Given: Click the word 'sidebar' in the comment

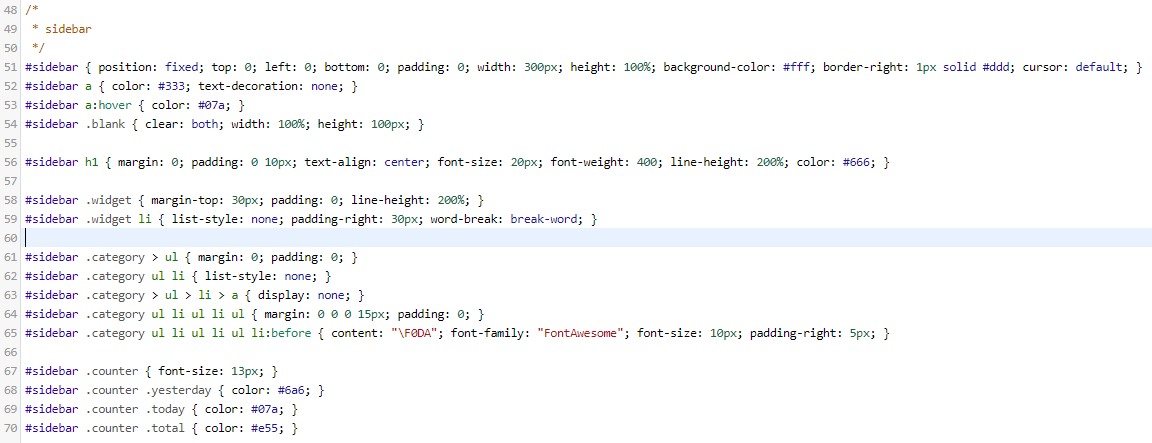Looking at the screenshot, I should [68, 29].
